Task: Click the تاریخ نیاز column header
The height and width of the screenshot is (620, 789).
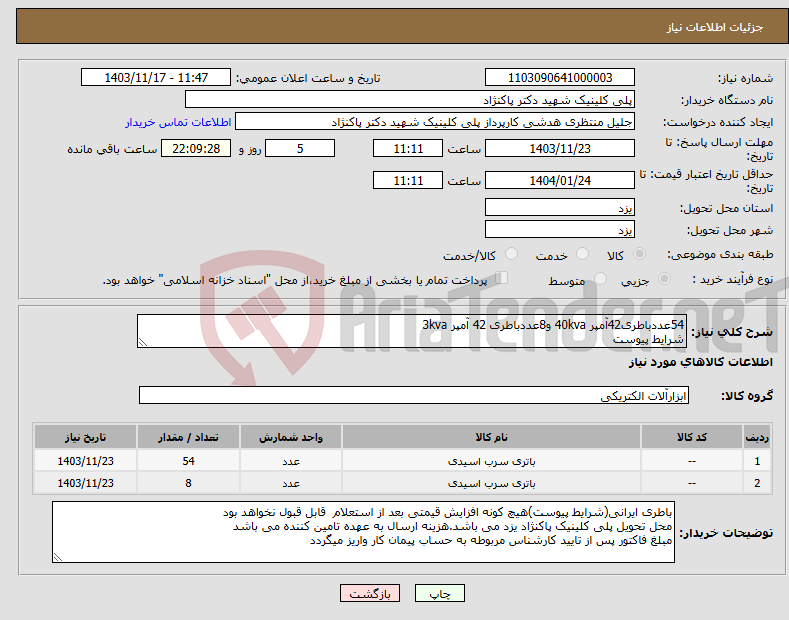Action: 86,437
